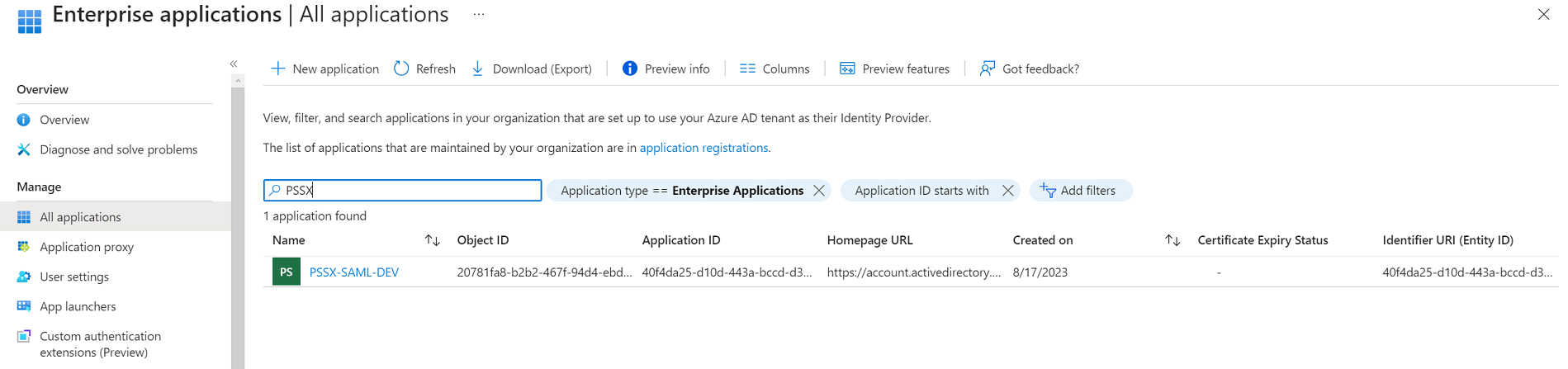Click the search box containing PSSX
This screenshot has height=369, width=1568.
coord(402,190)
